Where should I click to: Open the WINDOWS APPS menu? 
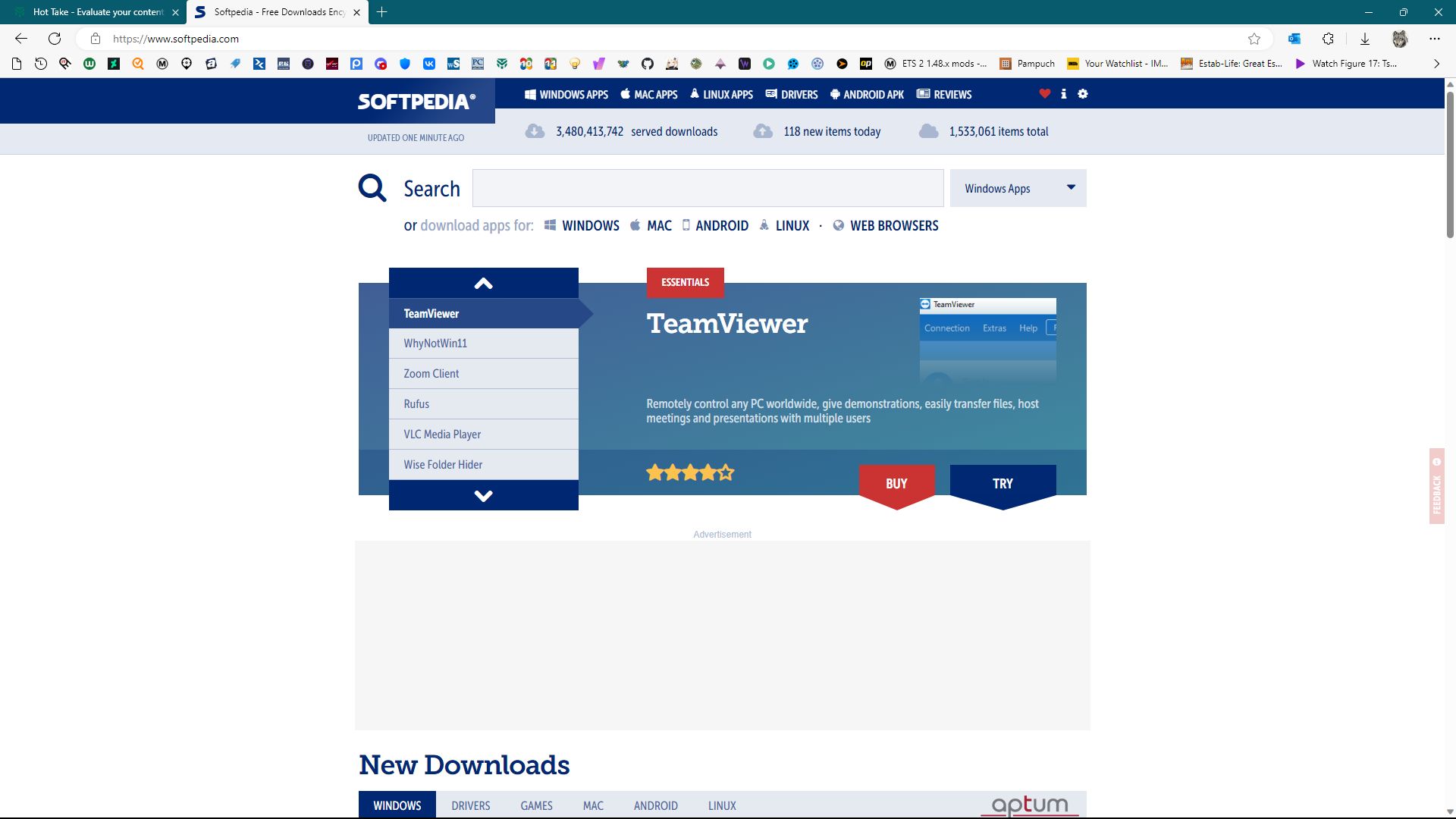pos(566,95)
